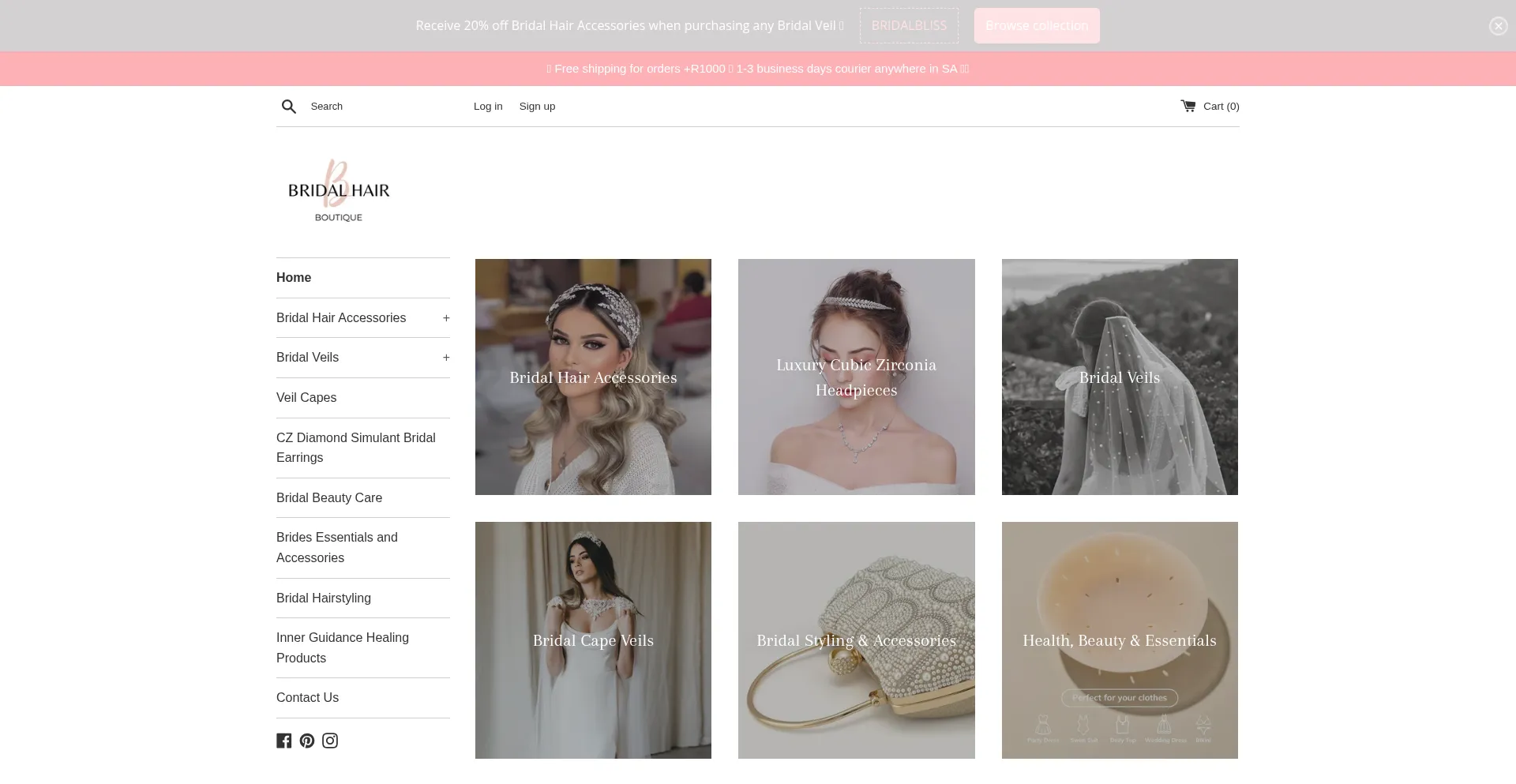This screenshot has height=784, width=1516.
Task: Open Bridal Cape Veils collection image
Action: pos(593,640)
